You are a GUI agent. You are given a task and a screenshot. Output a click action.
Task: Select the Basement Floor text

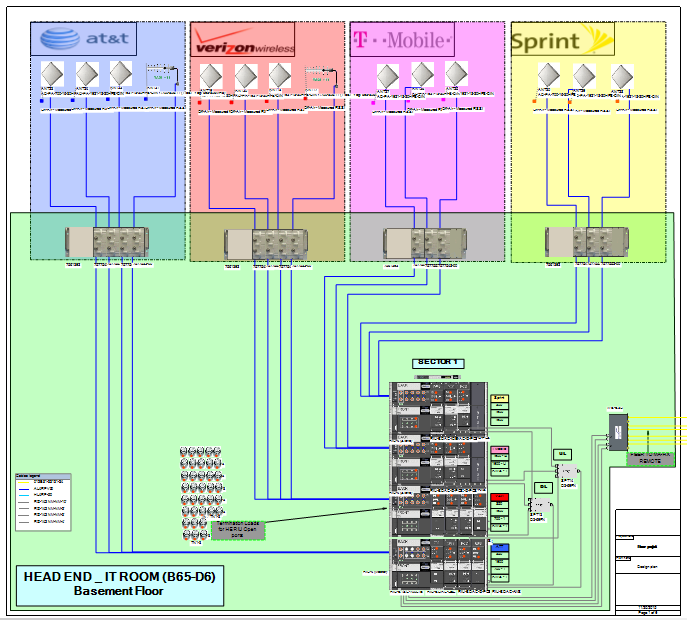click(x=119, y=591)
